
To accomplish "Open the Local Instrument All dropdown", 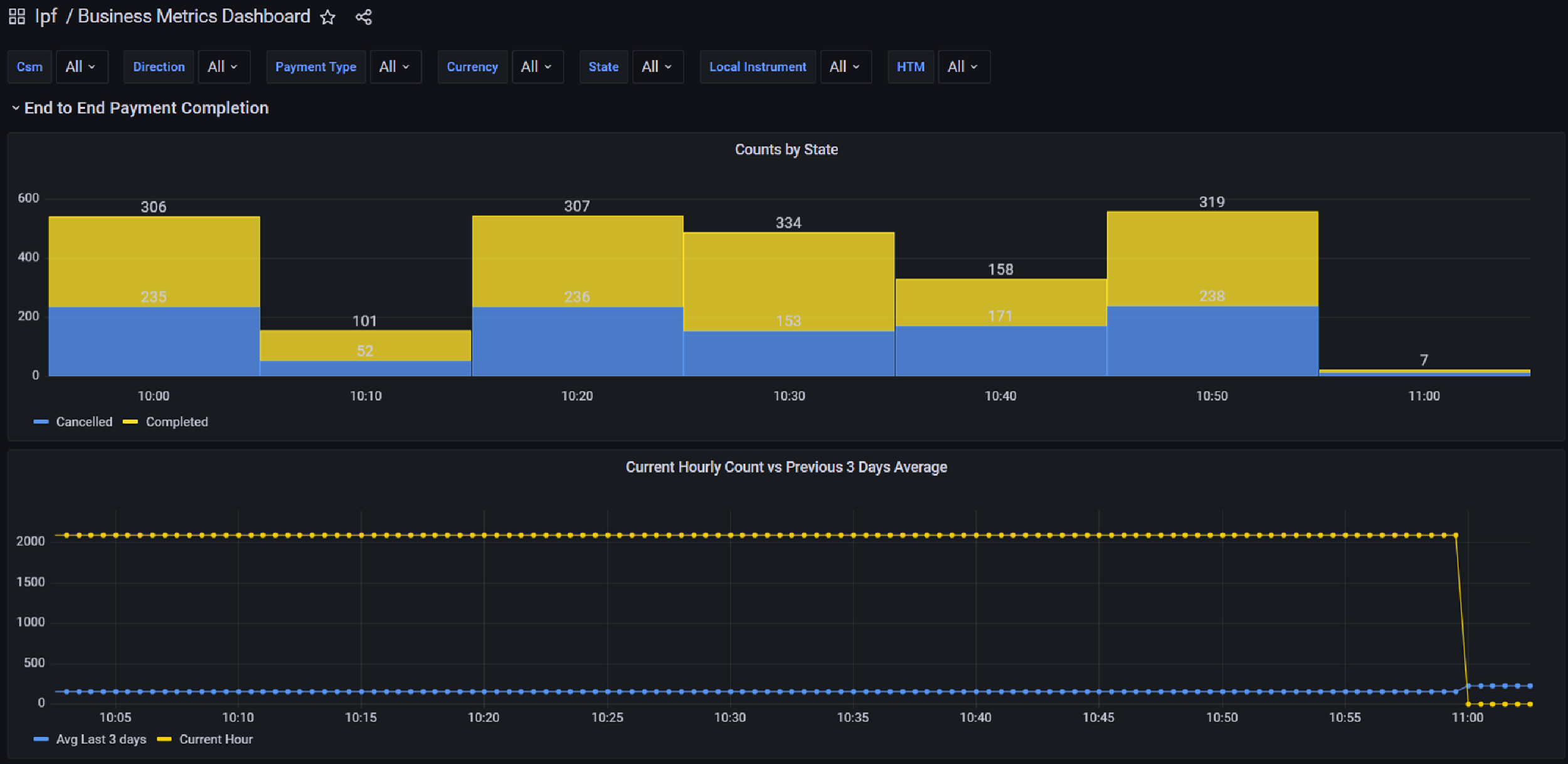I will [845, 66].
